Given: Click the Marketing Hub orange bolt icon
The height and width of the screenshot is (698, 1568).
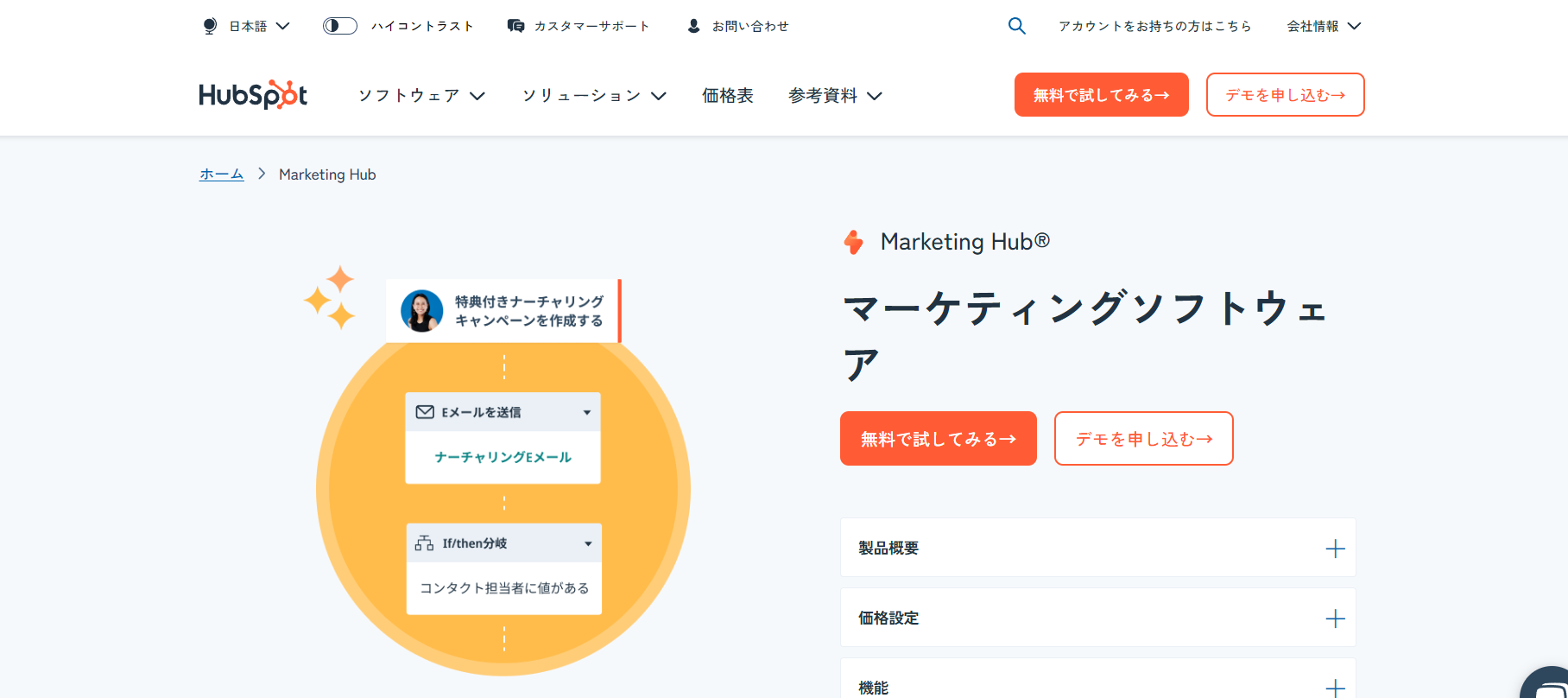Looking at the screenshot, I should pyautogui.click(x=854, y=242).
